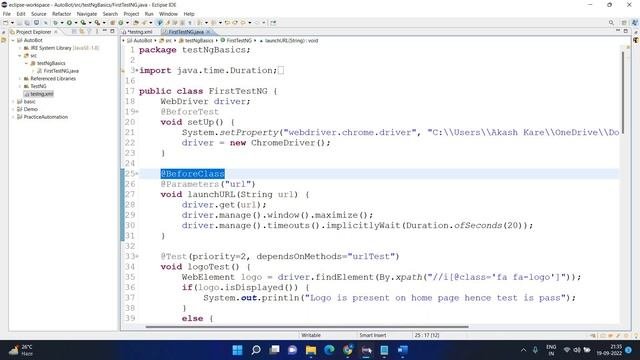Expand the Referenced Libraries node

(20, 79)
